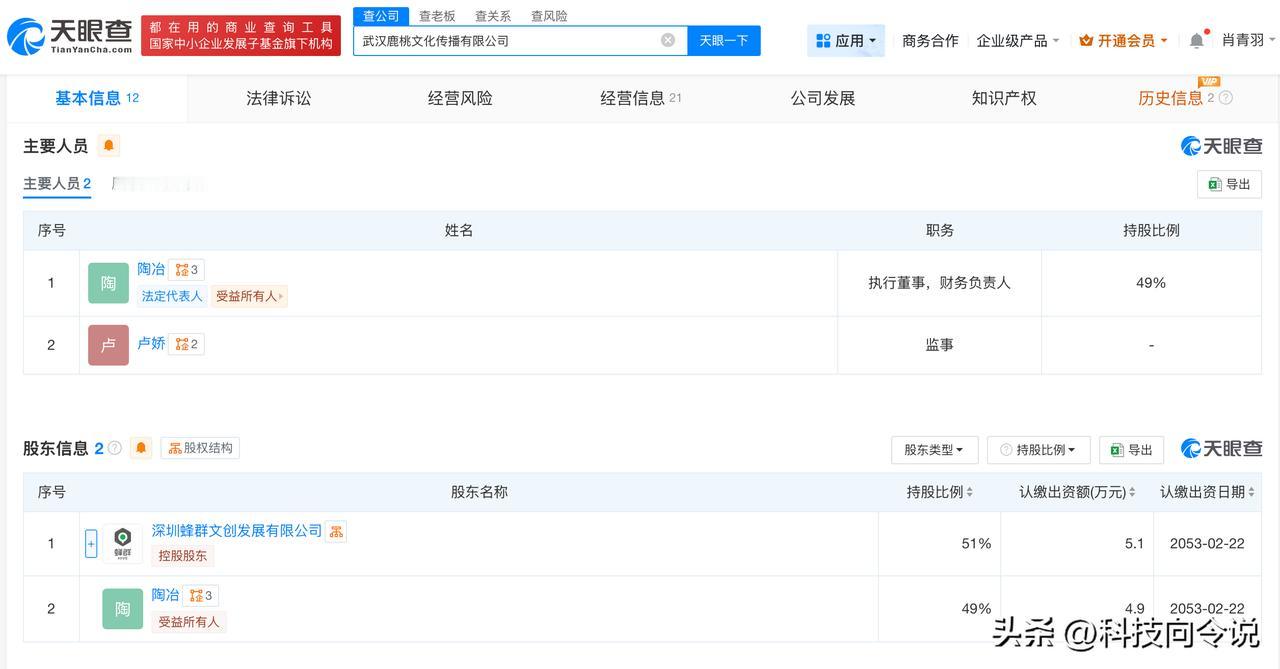Click the bell alert icon next to 股东信息
The height and width of the screenshot is (669, 1280).
pyautogui.click(x=141, y=448)
